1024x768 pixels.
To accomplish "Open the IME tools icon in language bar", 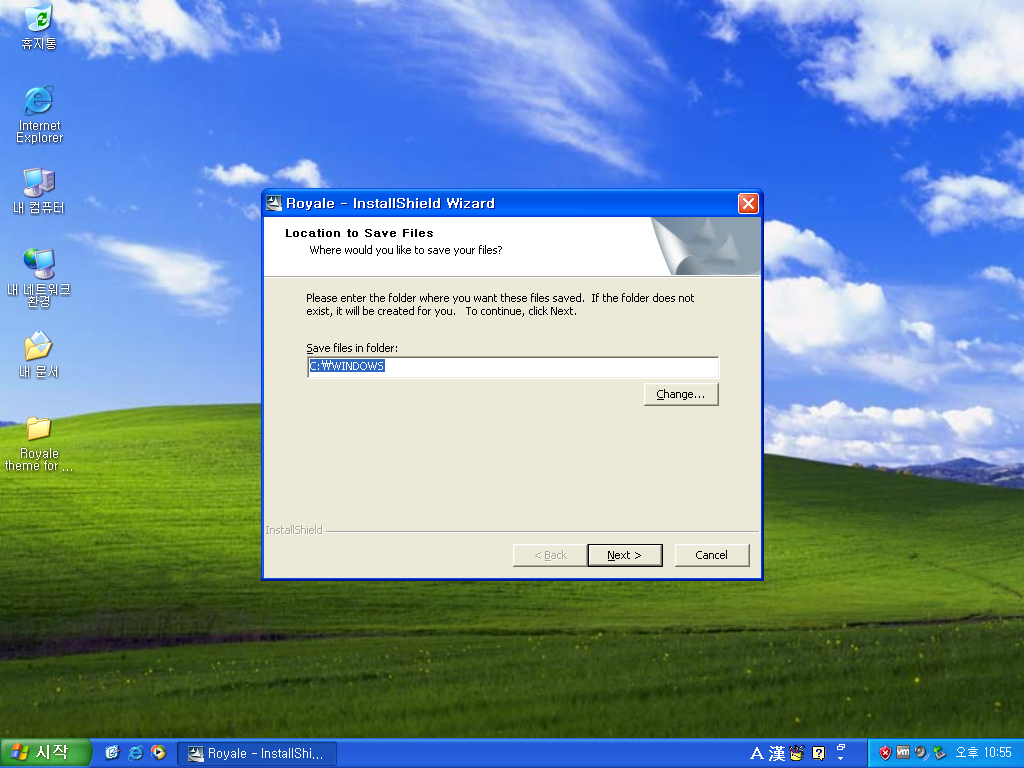I will point(797,753).
